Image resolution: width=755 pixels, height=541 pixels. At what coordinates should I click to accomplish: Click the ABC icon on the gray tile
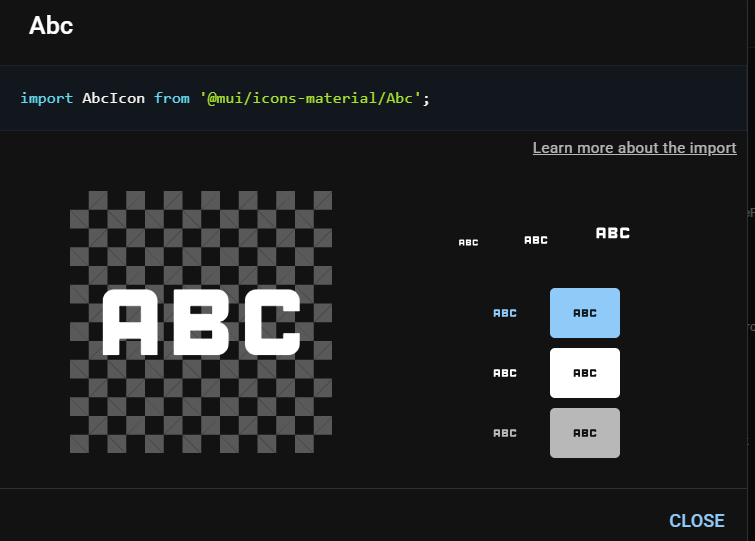click(585, 433)
